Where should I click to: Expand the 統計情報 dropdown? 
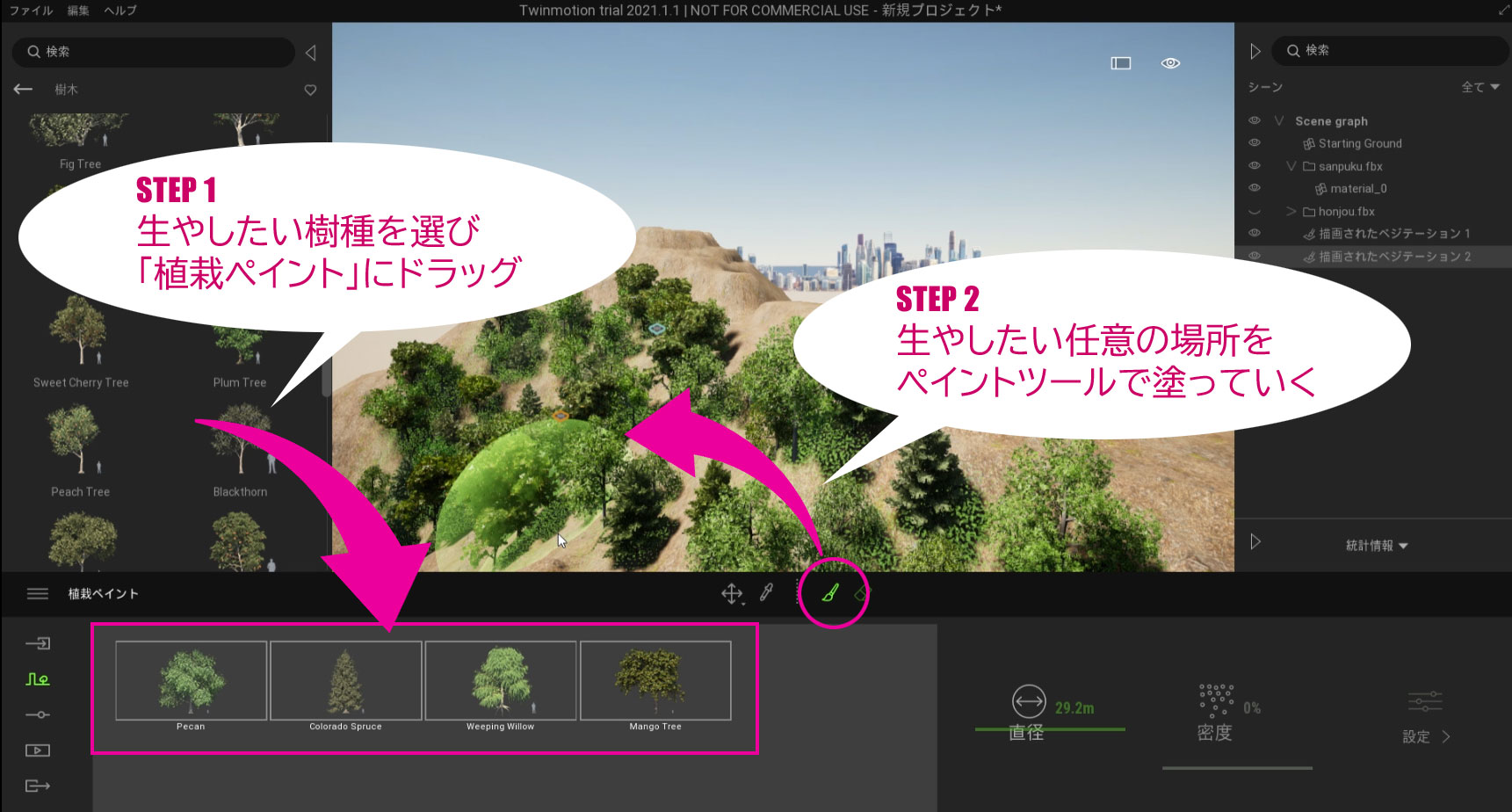click(1376, 546)
